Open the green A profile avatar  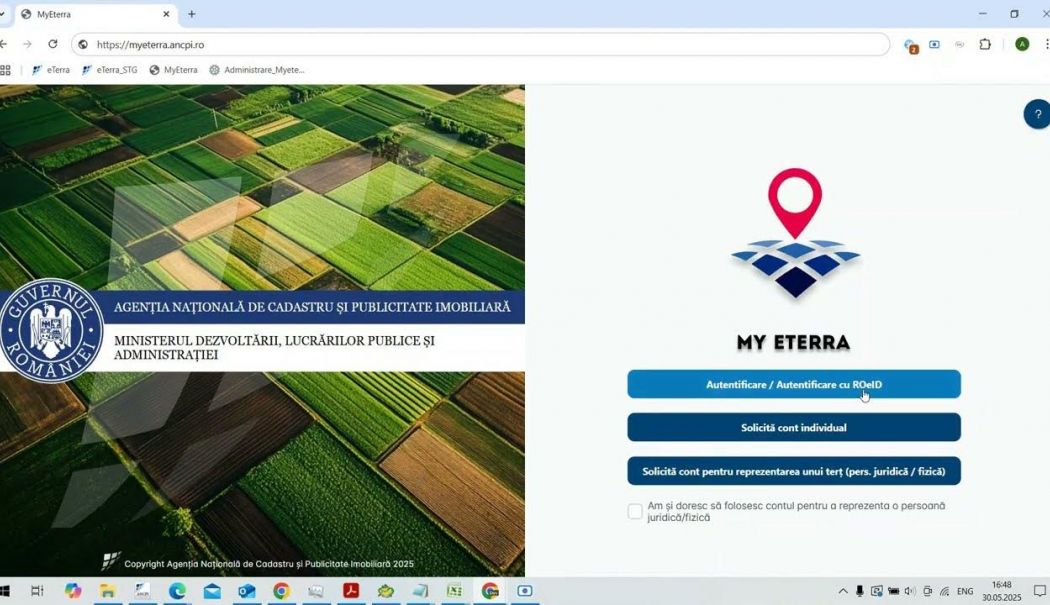pyautogui.click(x=1022, y=44)
